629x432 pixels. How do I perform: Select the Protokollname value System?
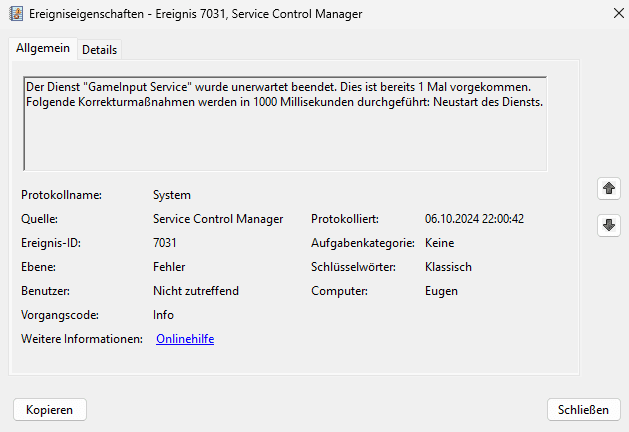(171, 195)
